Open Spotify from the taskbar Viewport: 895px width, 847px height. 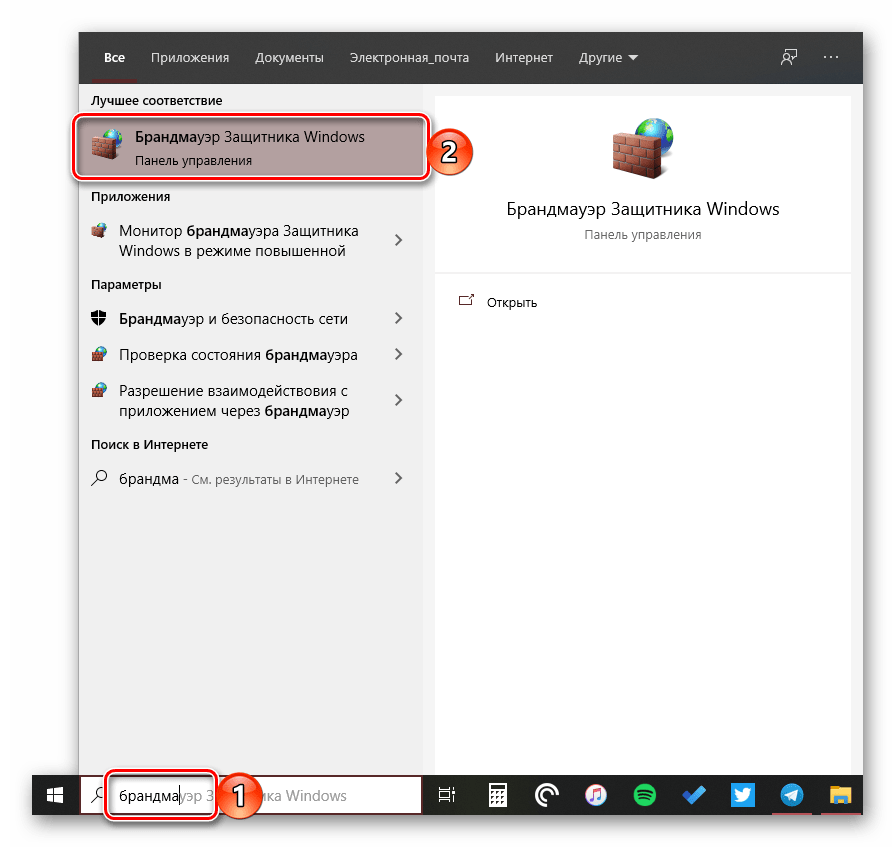645,796
